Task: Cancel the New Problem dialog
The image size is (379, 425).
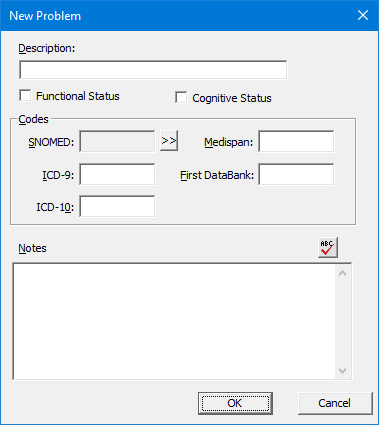Action: (335, 403)
